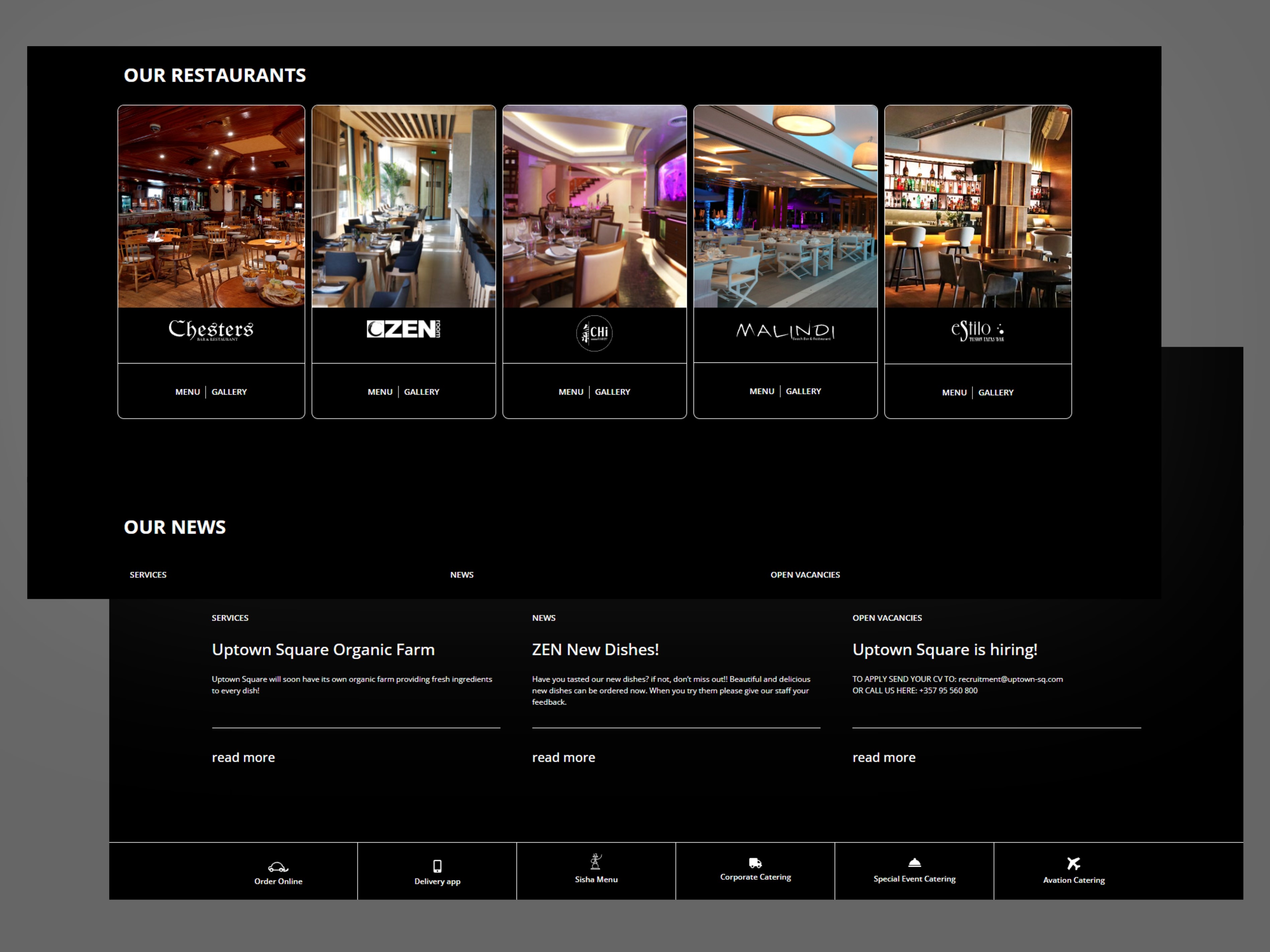Screen dimensions: 1270x952
Task: Open the Uptown Square is hiring headline
Action: (944, 650)
